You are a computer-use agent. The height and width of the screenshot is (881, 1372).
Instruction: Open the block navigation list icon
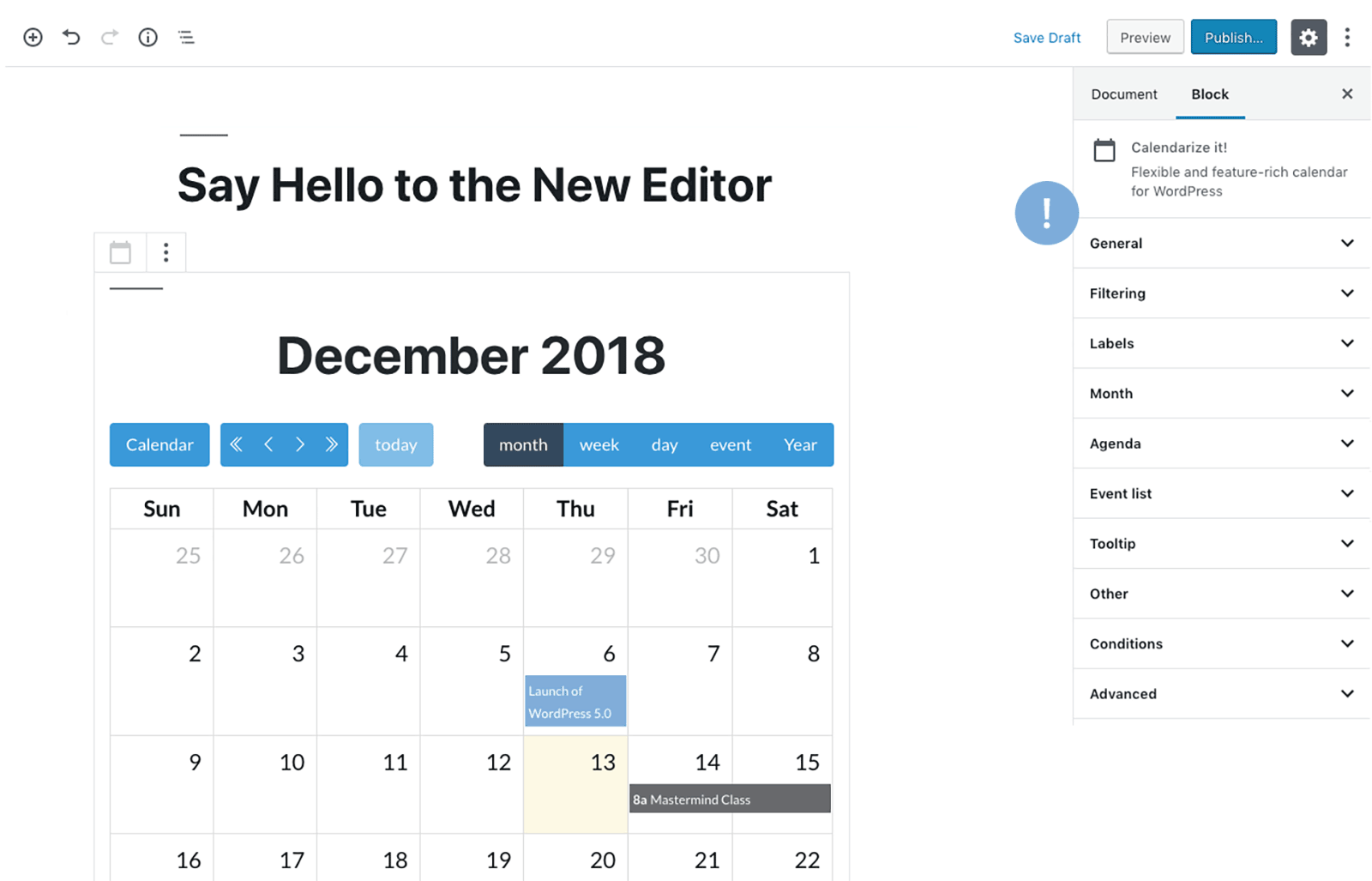tap(186, 37)
